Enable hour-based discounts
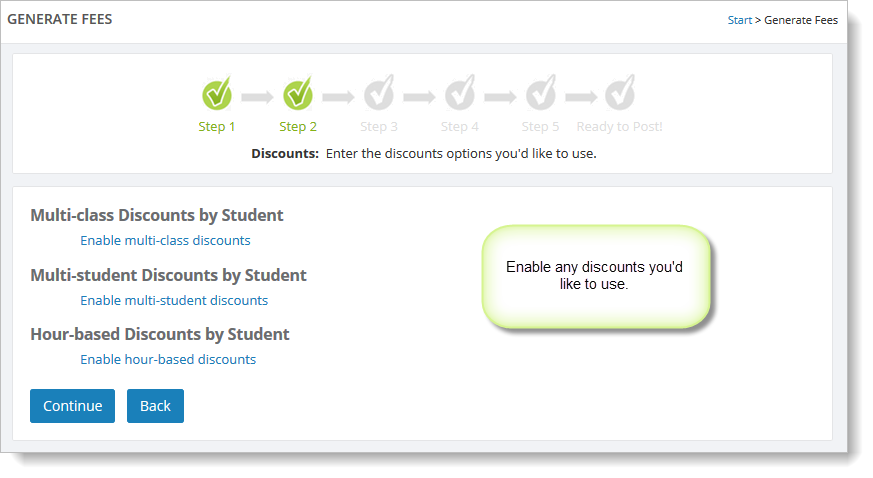This screenshot has height=478, width=873. tap(168, 359)
